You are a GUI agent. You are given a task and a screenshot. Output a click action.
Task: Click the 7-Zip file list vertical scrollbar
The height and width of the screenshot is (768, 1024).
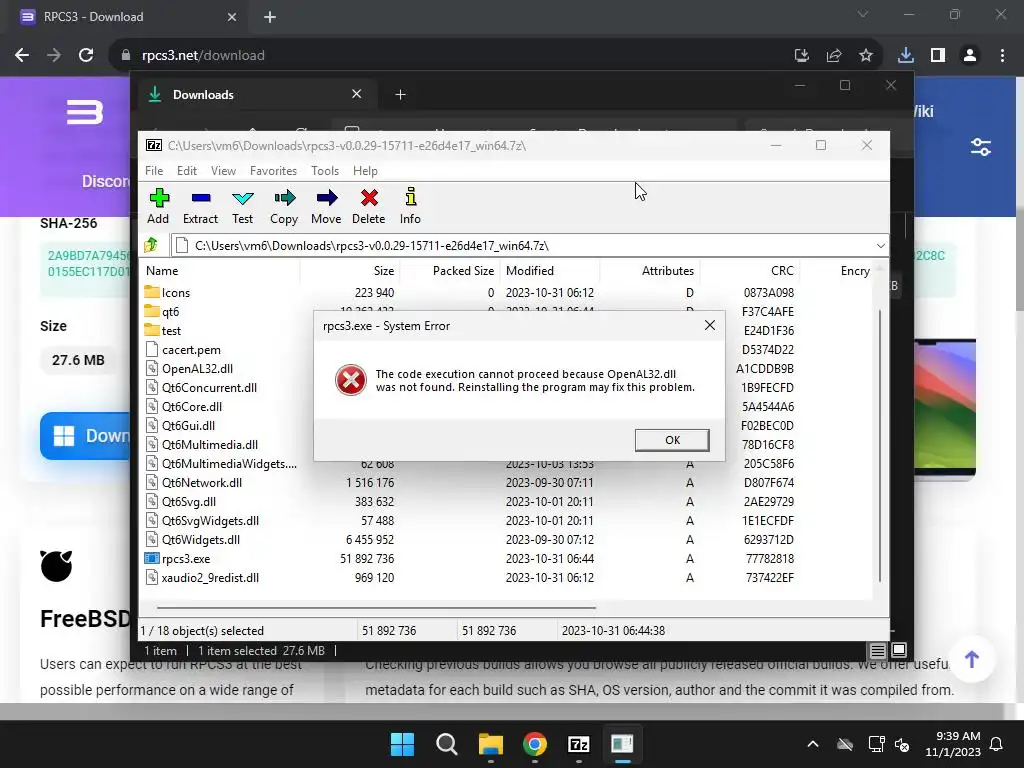880,446
